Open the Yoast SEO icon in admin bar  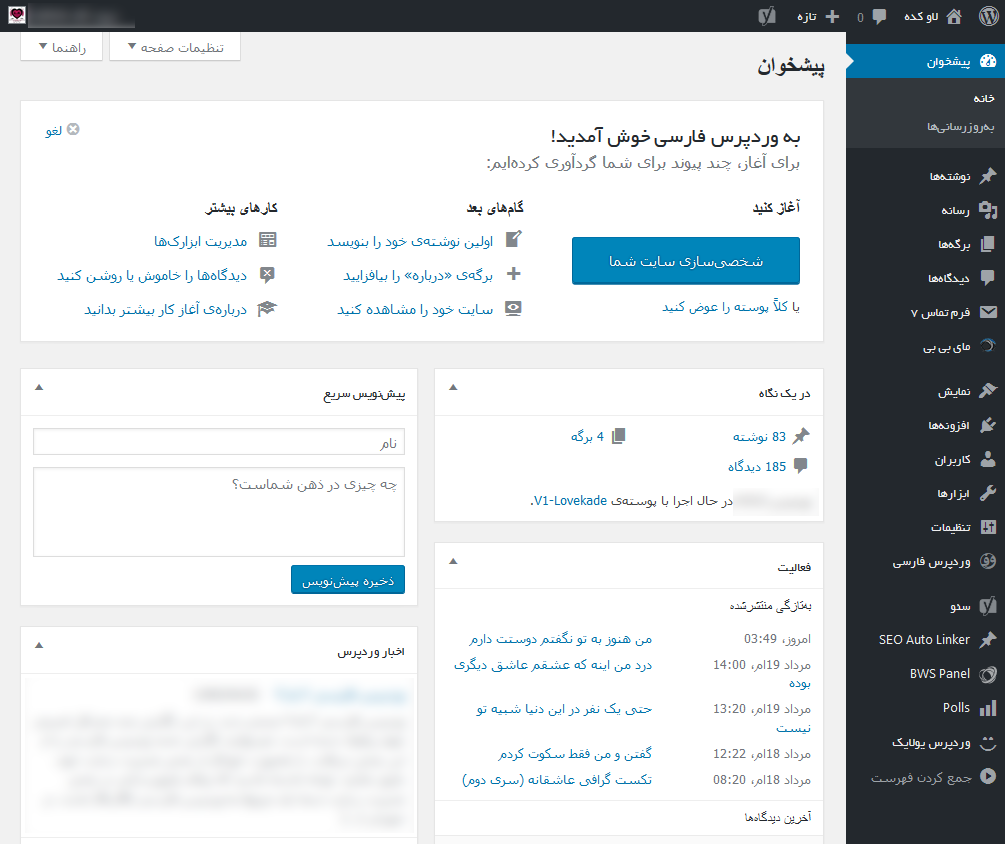(767, 17)
